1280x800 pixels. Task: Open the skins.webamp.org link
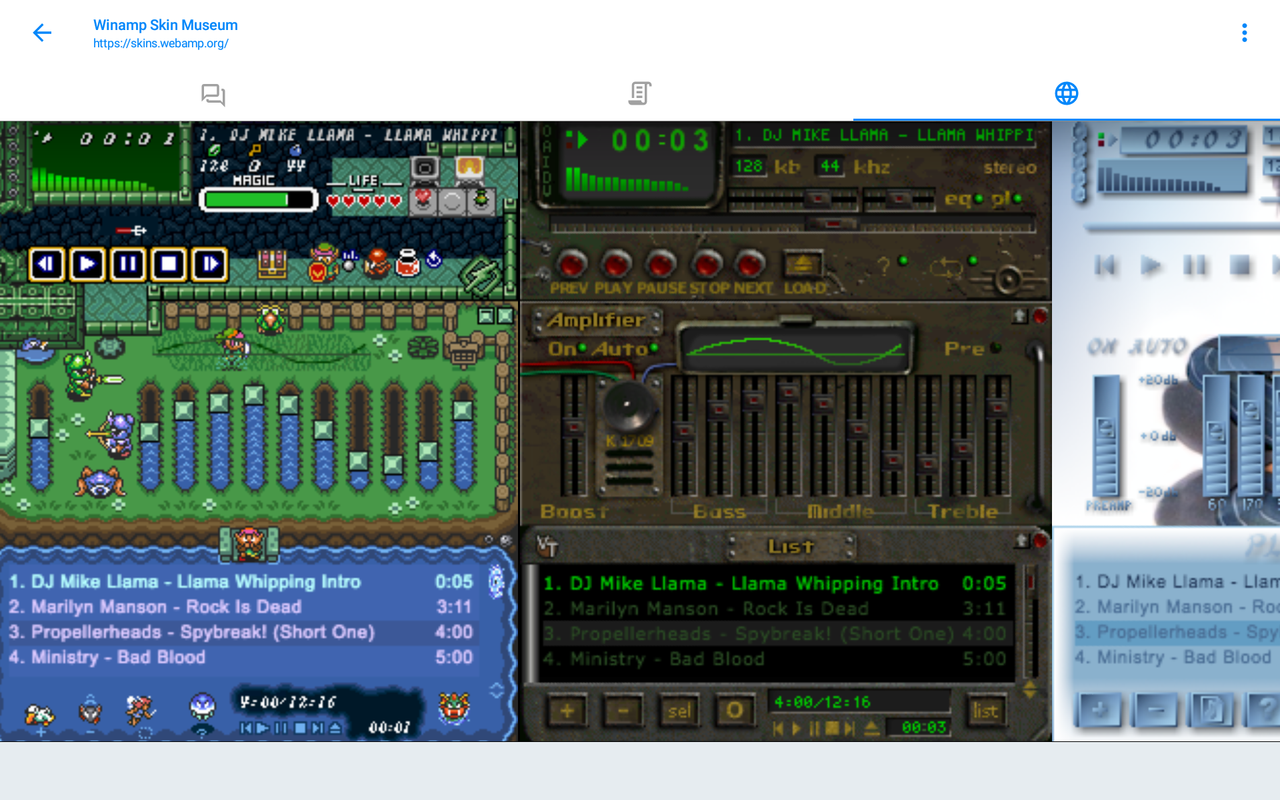[x=160, y=43]
